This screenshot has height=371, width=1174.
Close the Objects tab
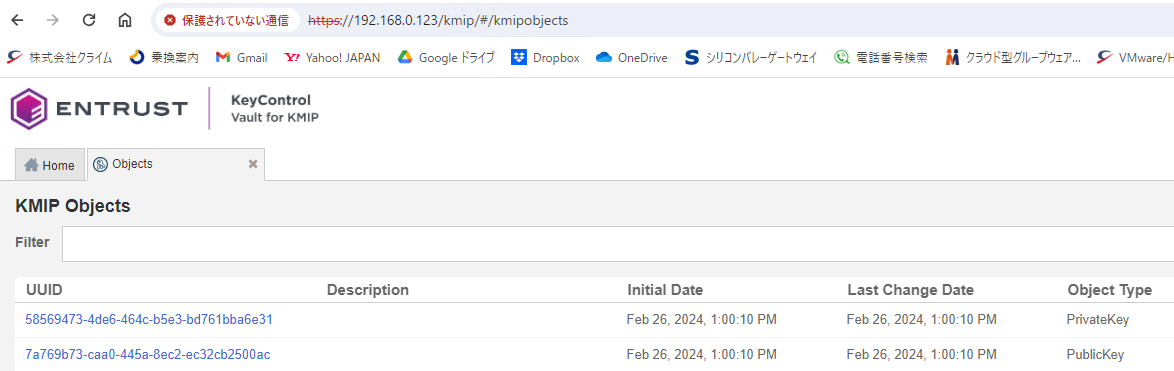tap(253, 165)
